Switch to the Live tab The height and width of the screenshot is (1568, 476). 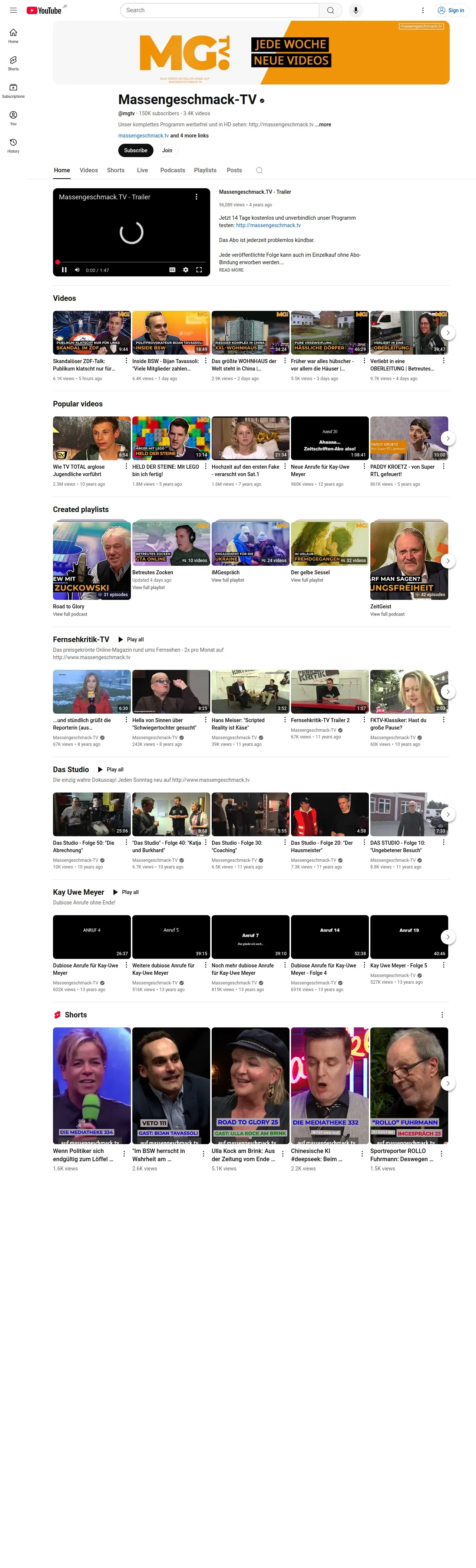142,170
